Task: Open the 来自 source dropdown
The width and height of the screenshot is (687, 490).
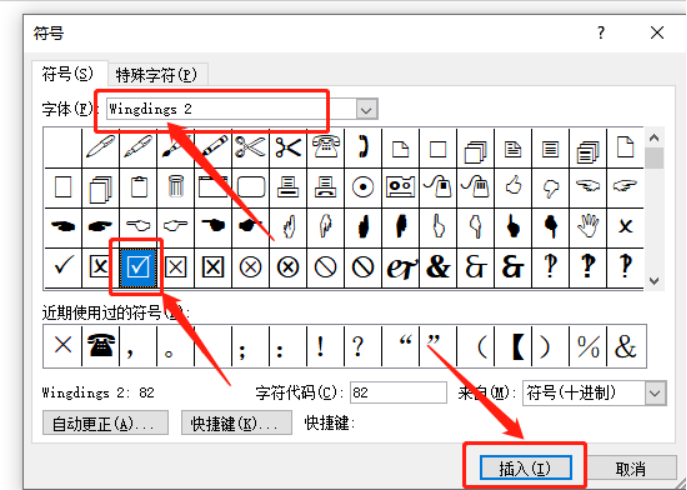Action: 655,393
